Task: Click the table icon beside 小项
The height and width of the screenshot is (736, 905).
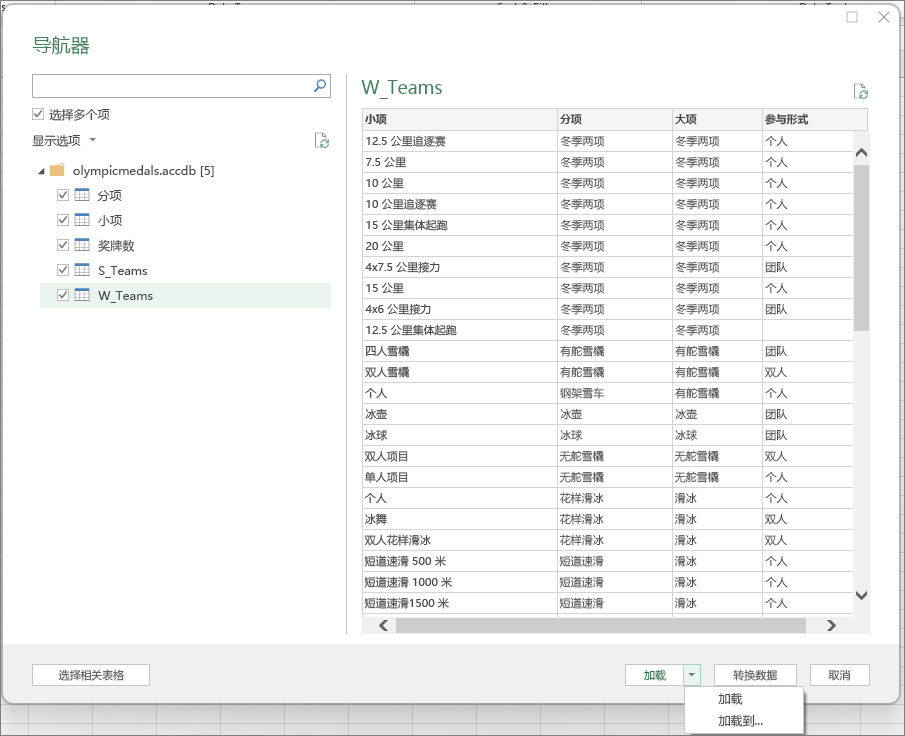Action: (x=82, y=219)
